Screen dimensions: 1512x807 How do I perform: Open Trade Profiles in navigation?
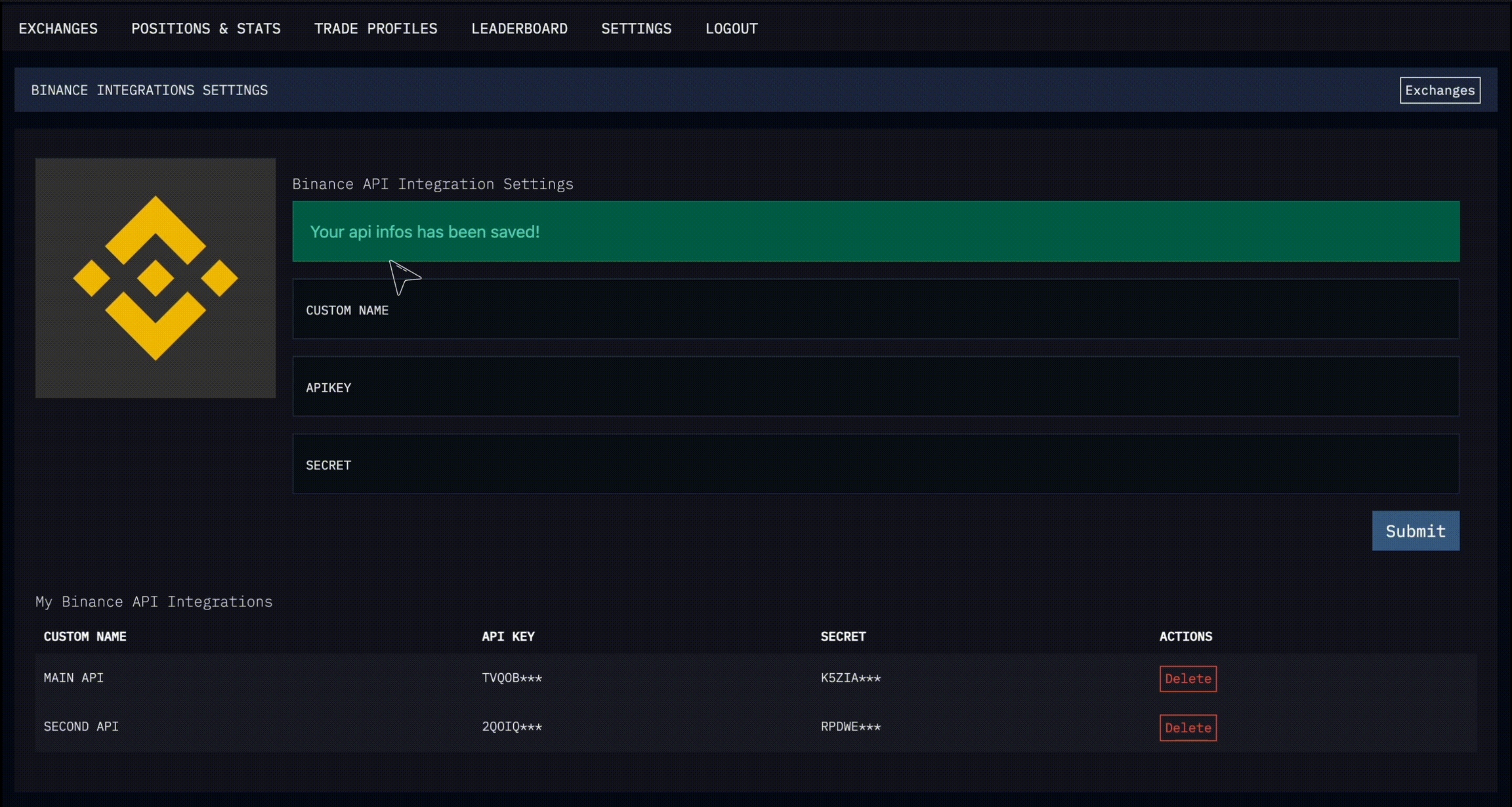pos(375,29)
